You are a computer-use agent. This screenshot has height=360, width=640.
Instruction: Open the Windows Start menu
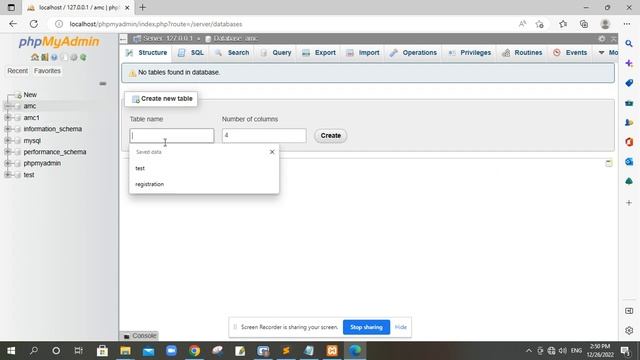11,351
